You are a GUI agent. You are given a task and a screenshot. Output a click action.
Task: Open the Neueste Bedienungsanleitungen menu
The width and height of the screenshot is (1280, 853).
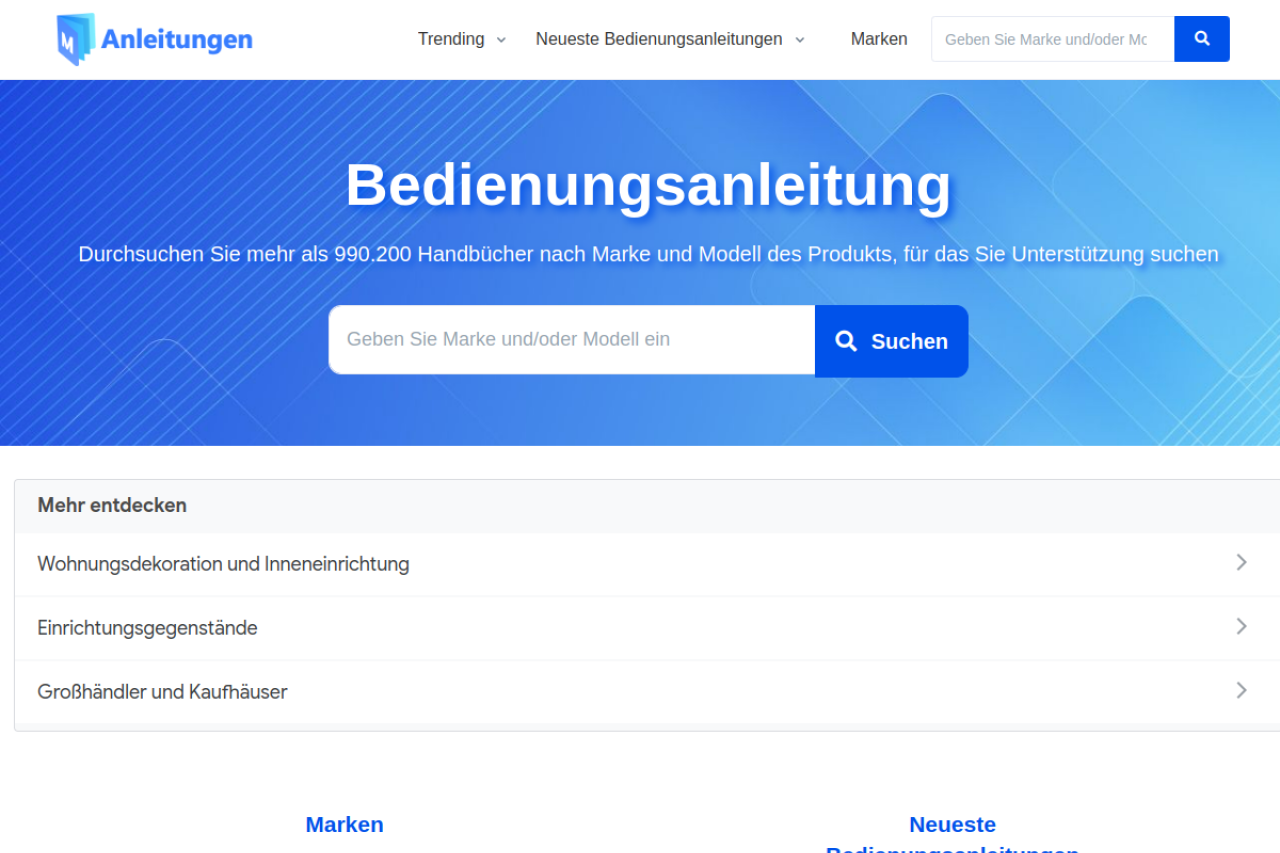point(659,39)
